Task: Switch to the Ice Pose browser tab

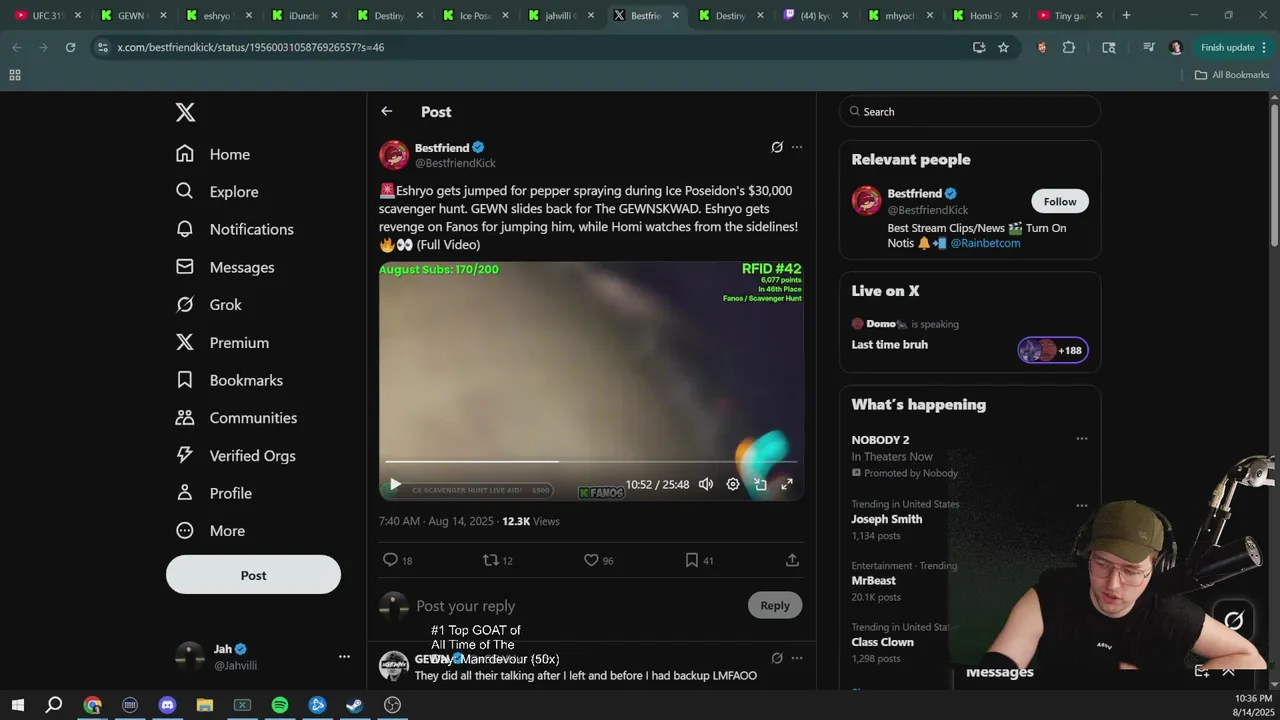Action: pos(474,15)
